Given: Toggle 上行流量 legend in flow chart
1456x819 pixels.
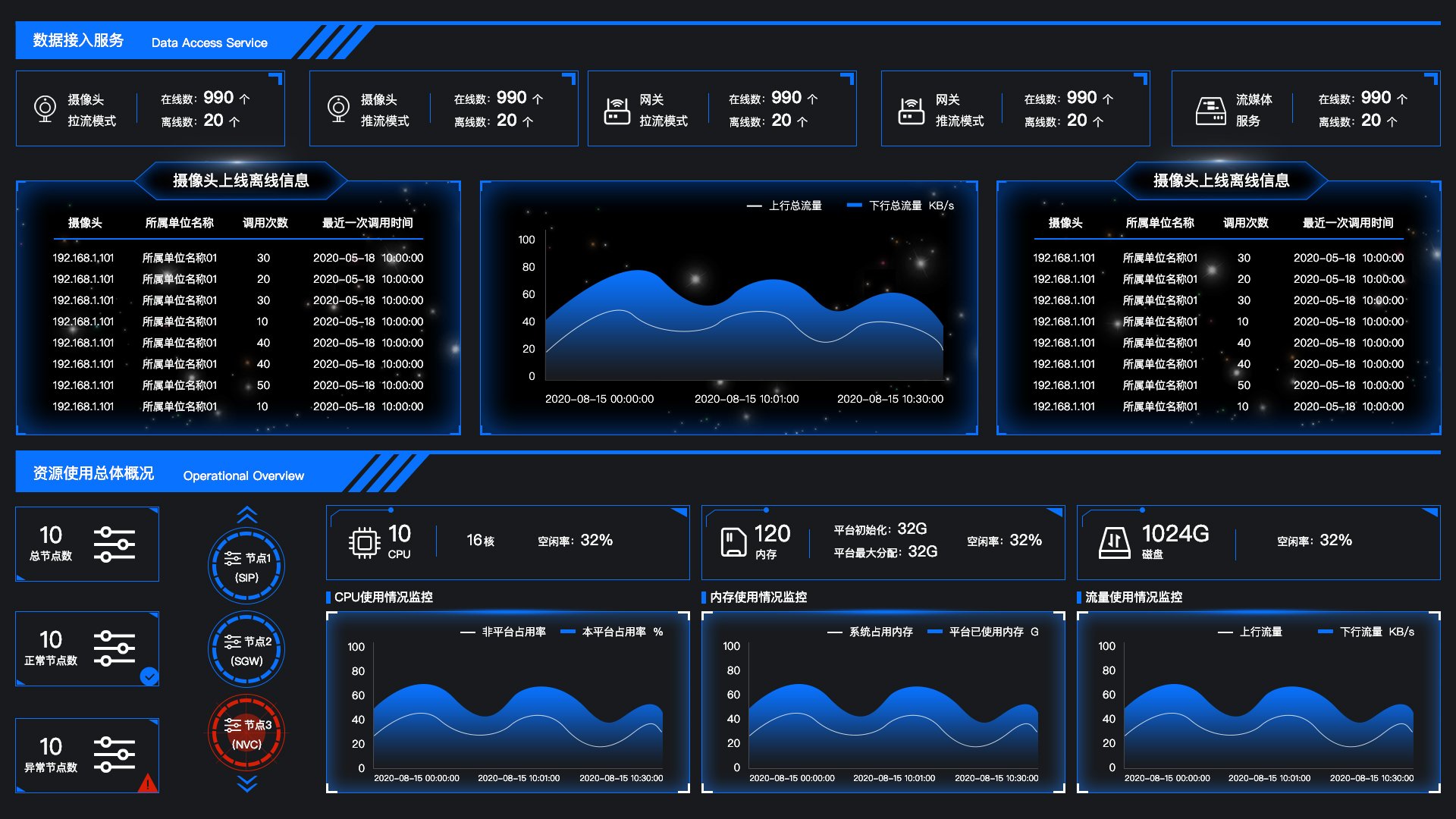Looking at the screenshot, I should point(1250,632).
